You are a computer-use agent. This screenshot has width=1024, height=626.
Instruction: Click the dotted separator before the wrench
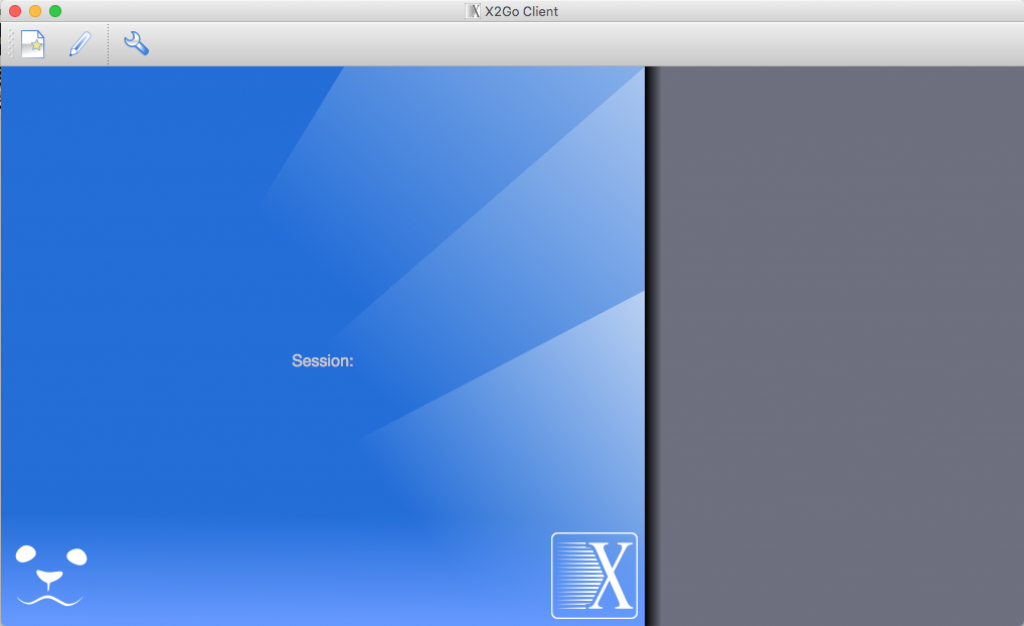pos(108,44)
